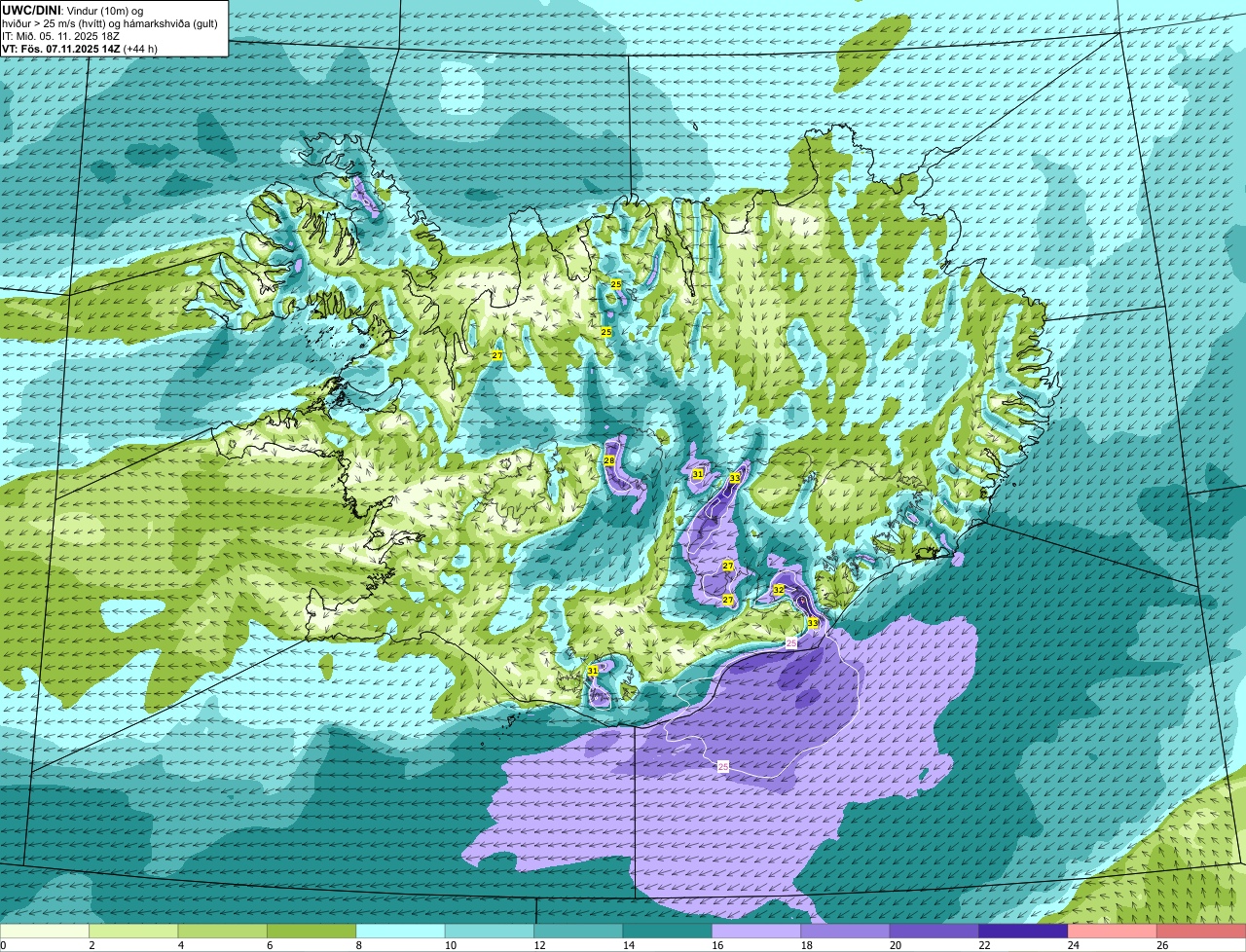
Task: Click the legend tick label "22"
Action: 984,945
